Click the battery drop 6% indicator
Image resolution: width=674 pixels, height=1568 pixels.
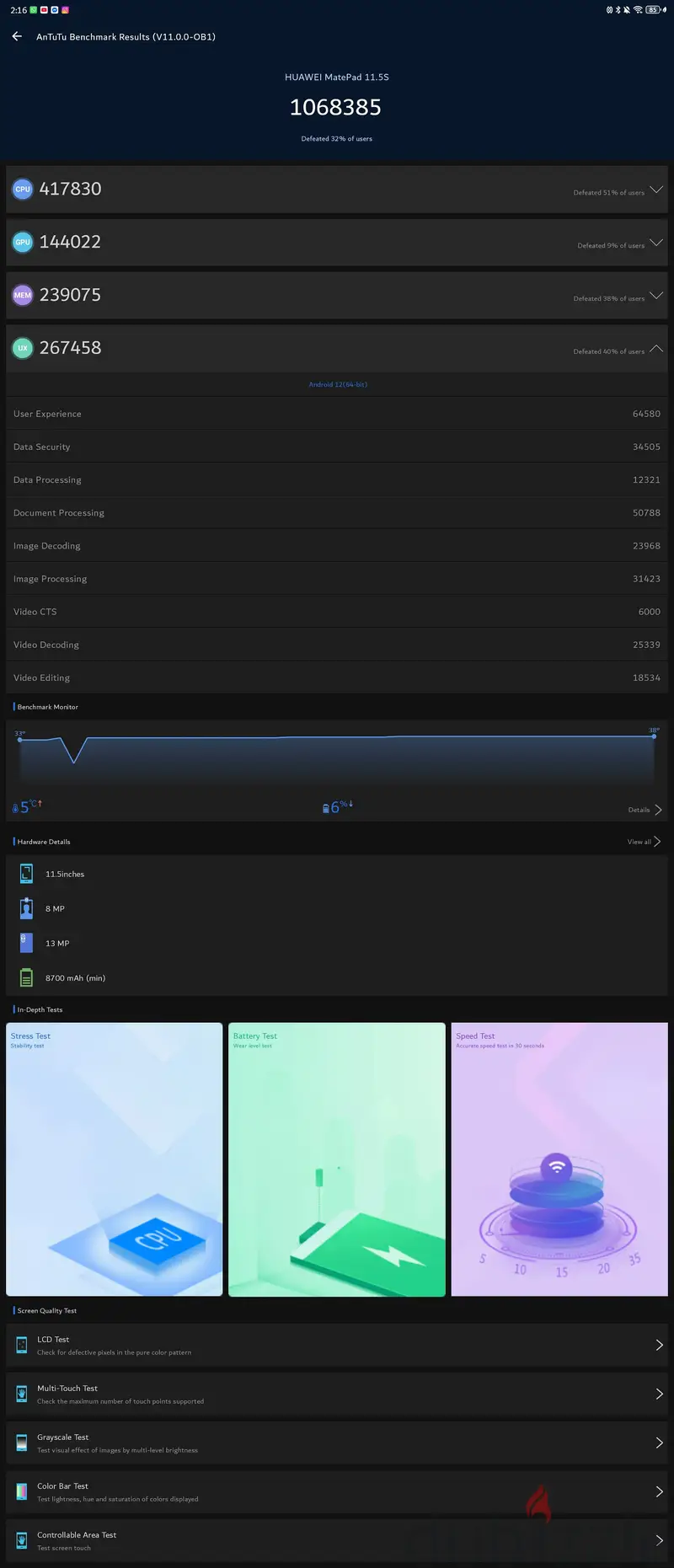(x=338, y=806)
